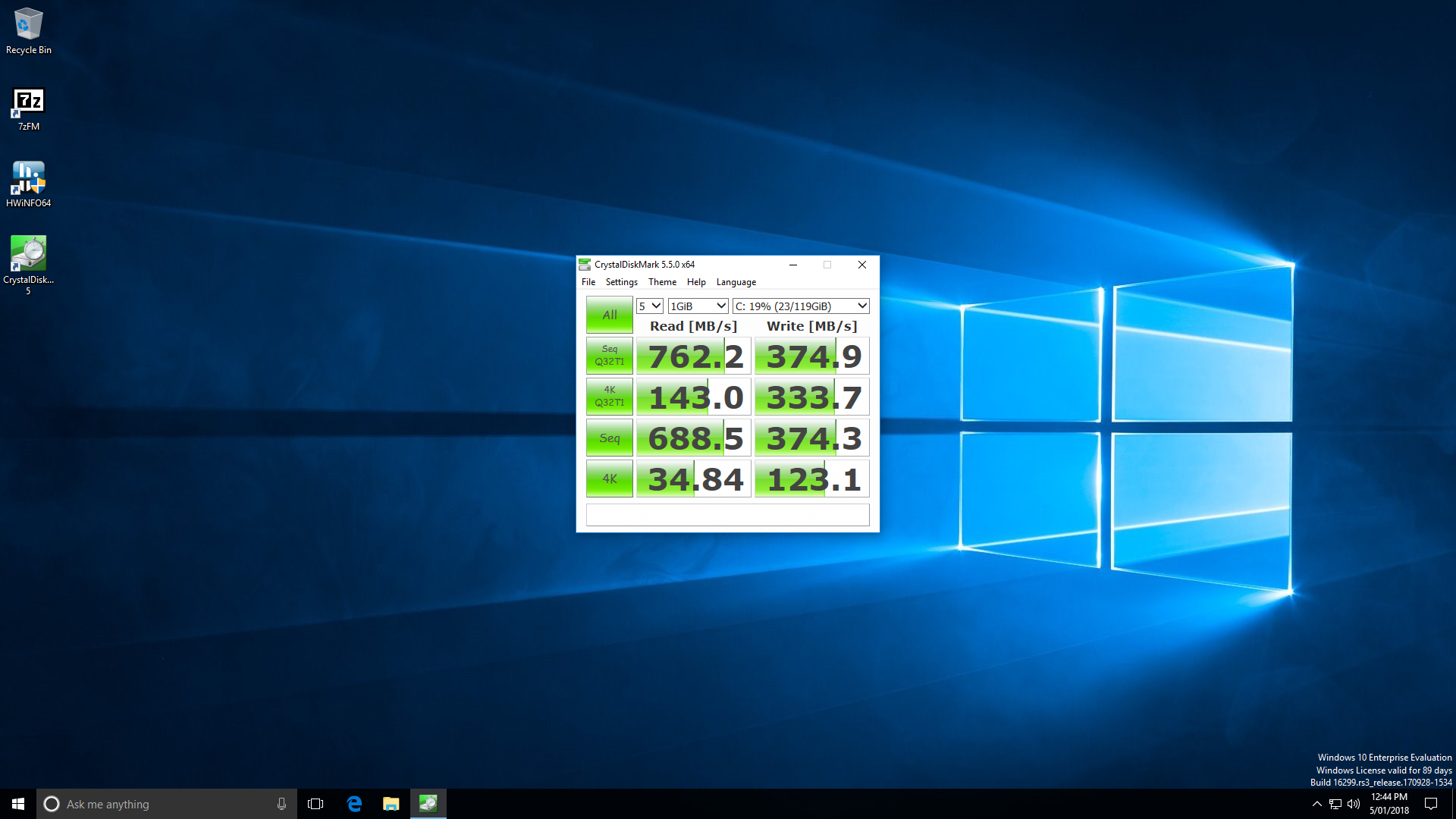Select the HWiNFO64 desktop shortcut
1456x819 pixels.
[x=28, y=184]
